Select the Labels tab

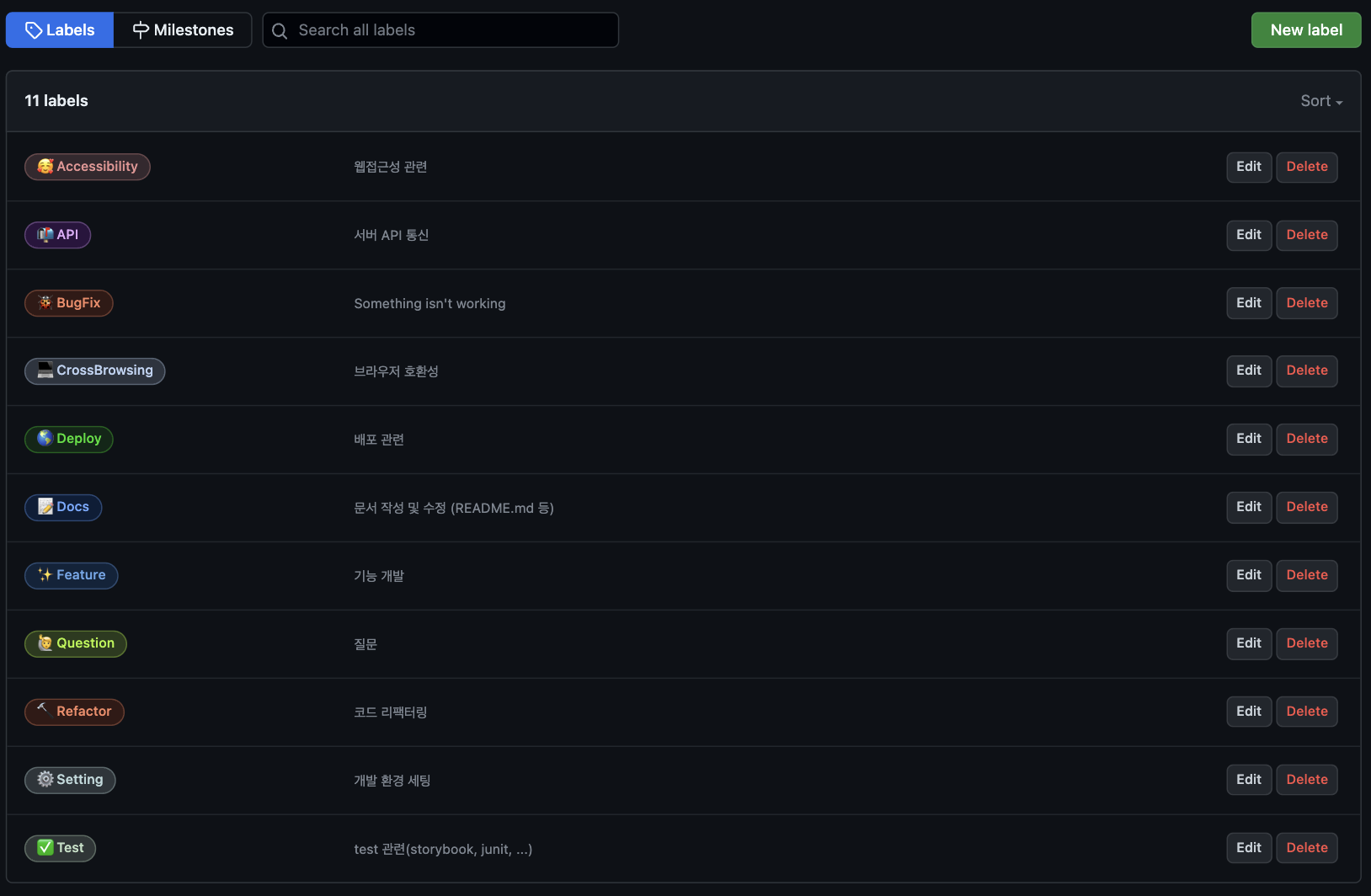coord(60,30)
